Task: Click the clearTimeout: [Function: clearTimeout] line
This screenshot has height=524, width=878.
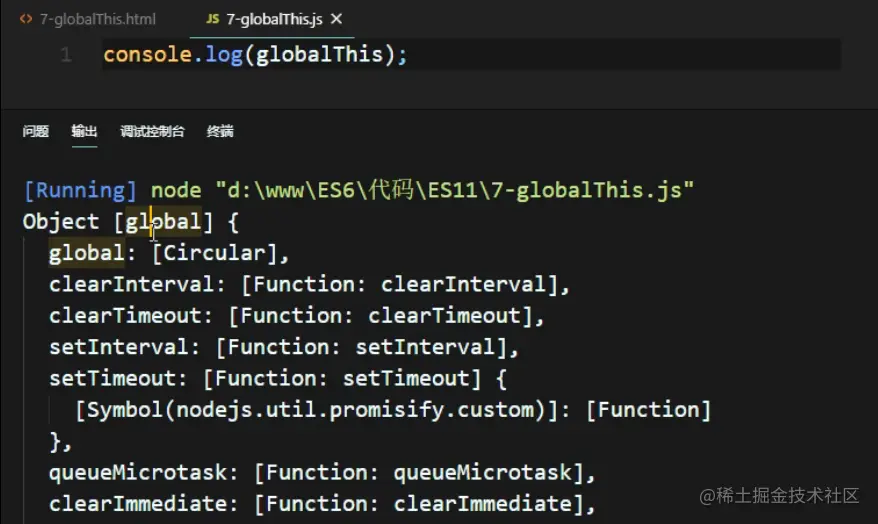Action: point(297,316)
